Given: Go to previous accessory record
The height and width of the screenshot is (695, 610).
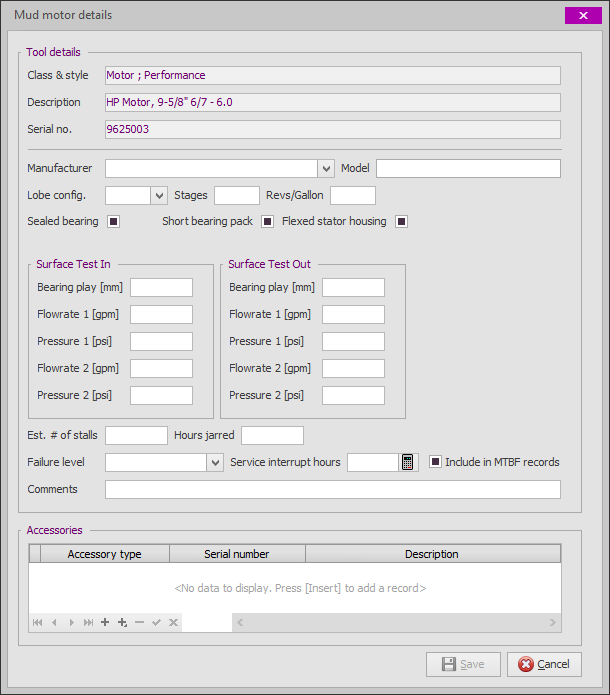Looking at the screenshot, I should pos(54,622).
